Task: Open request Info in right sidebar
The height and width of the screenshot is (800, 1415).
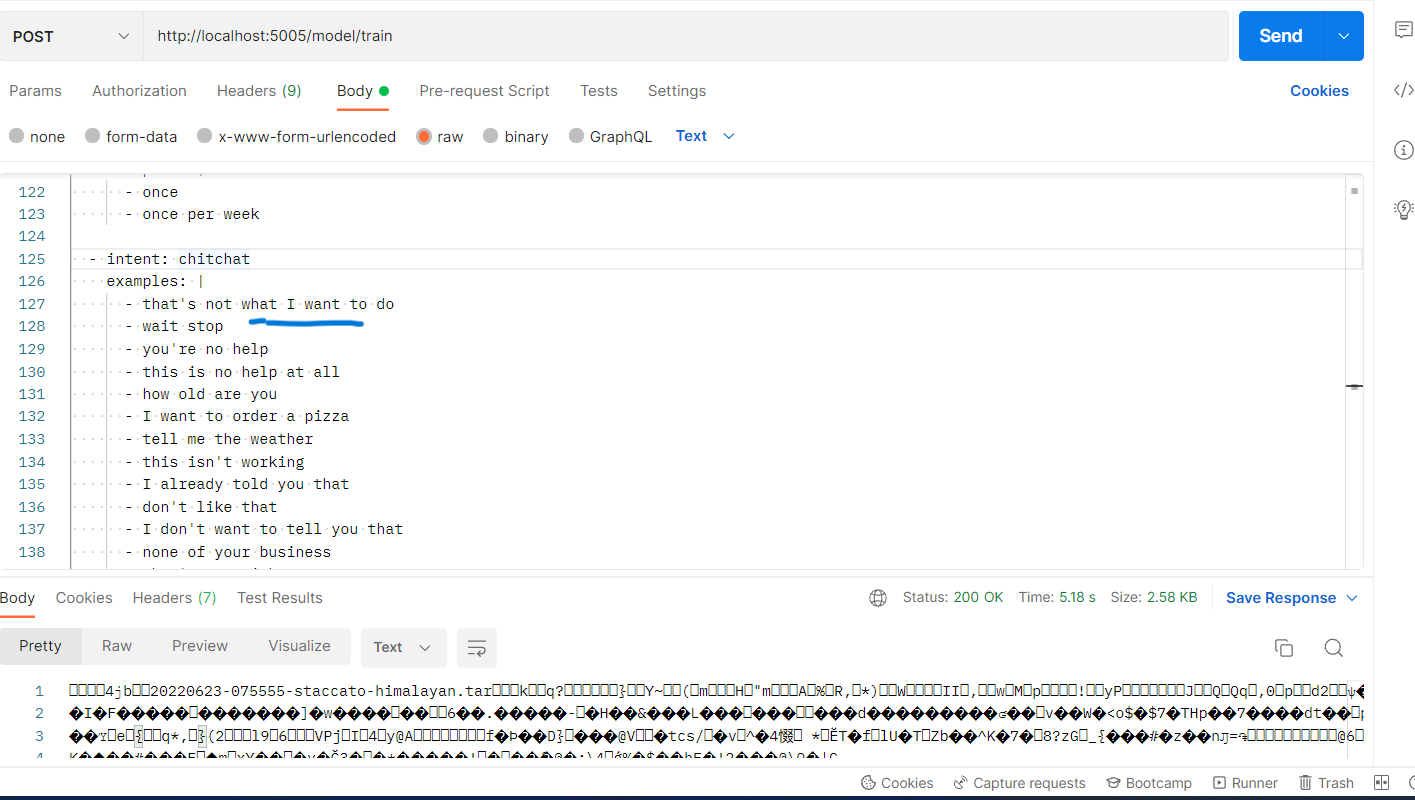Action: click(1403, 150)
